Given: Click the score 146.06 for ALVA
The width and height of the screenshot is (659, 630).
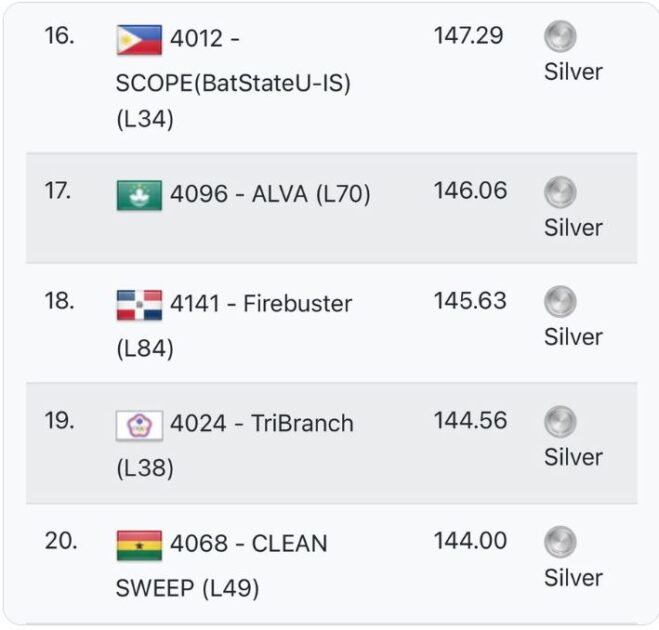Looking at the screenshot, I should pyautogui.click(x=470, y=191).
